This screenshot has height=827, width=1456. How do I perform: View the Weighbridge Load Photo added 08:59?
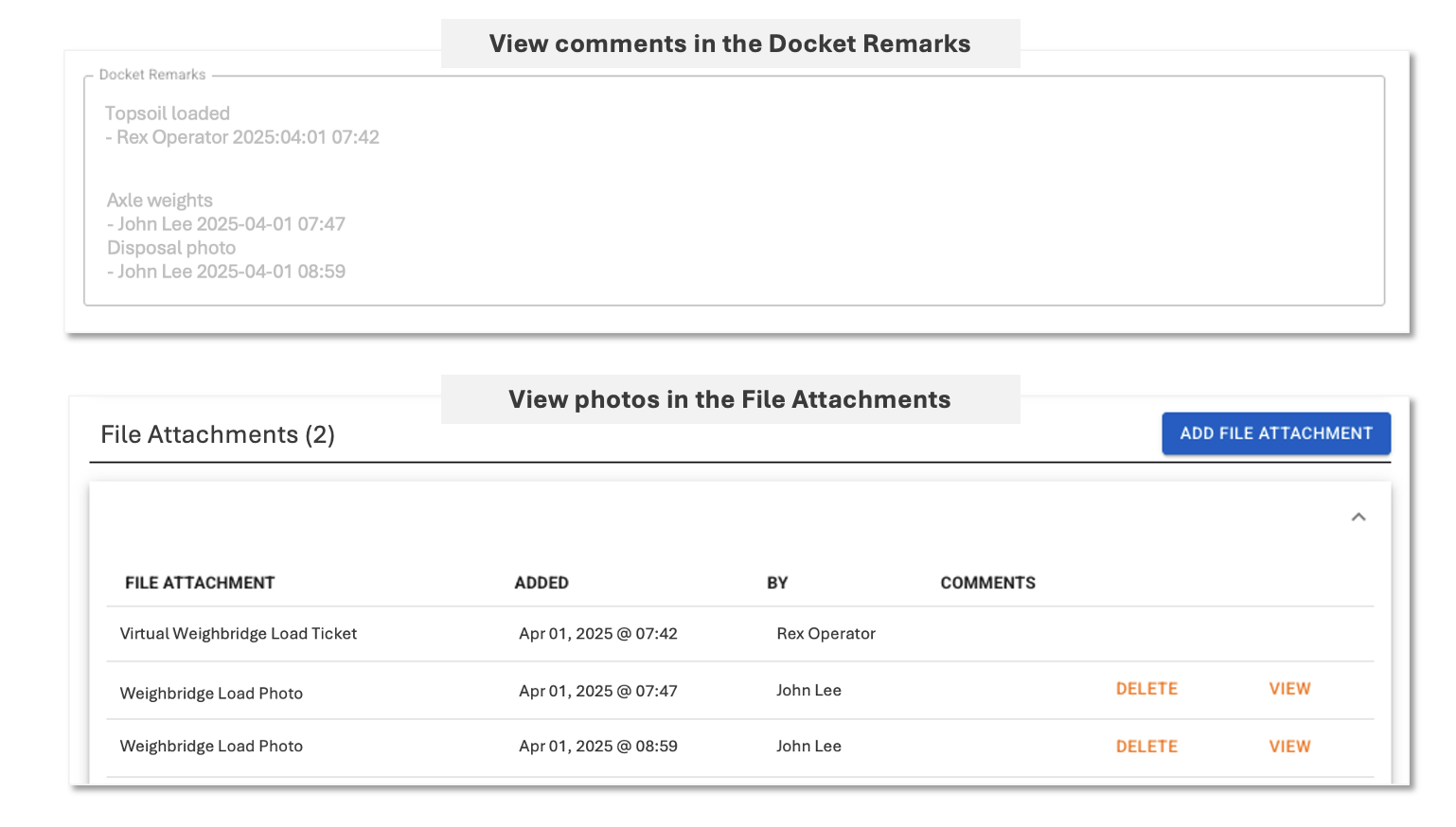pos(1289,747)
